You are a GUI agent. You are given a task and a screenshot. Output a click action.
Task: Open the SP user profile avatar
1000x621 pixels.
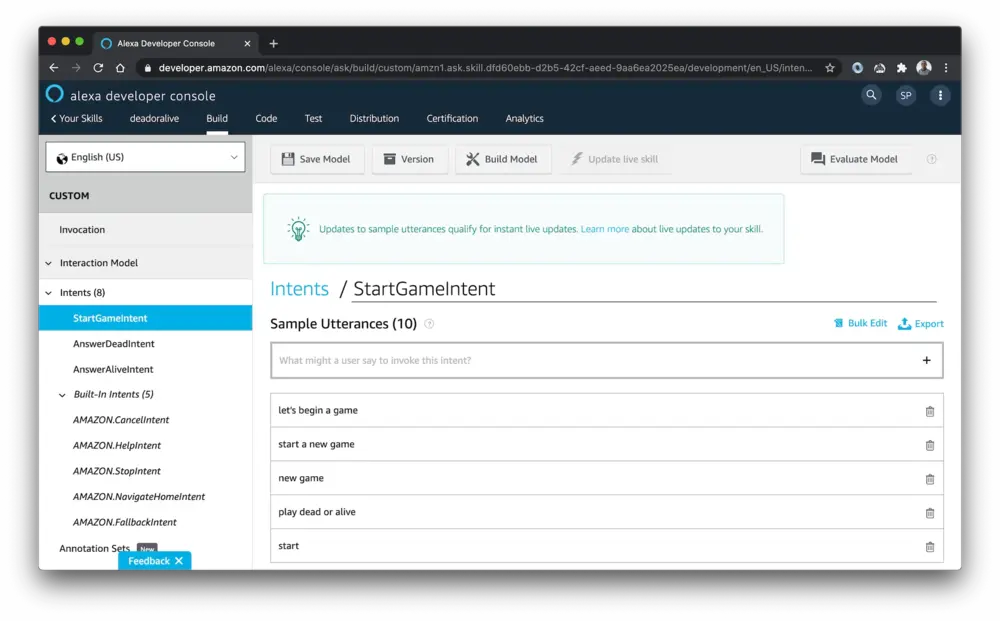point(905,95)
